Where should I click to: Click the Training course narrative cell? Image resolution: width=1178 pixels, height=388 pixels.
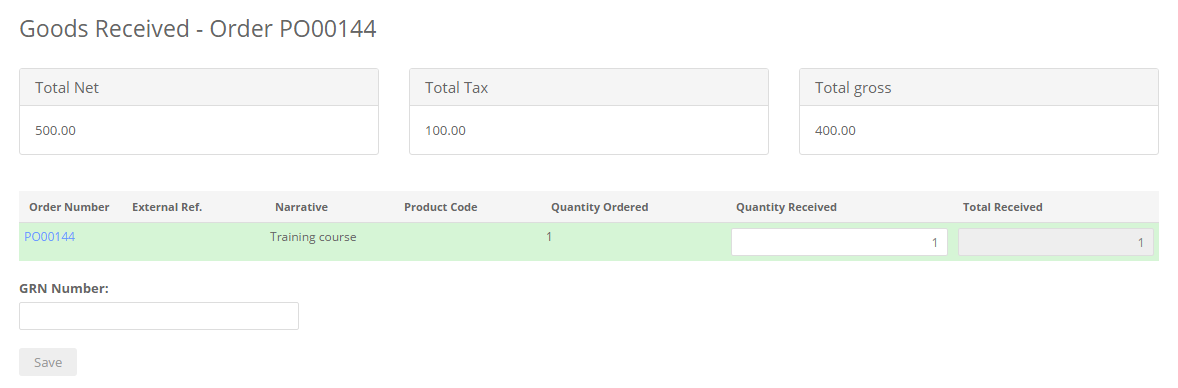pyautogui.click(x=313, y=237)
